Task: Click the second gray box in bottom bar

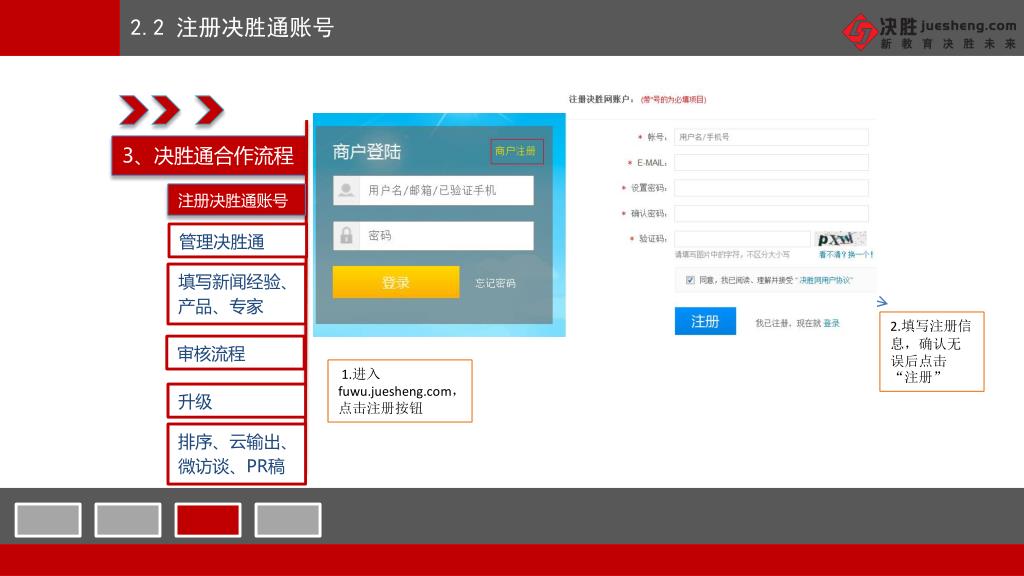Action: (128, 520)
